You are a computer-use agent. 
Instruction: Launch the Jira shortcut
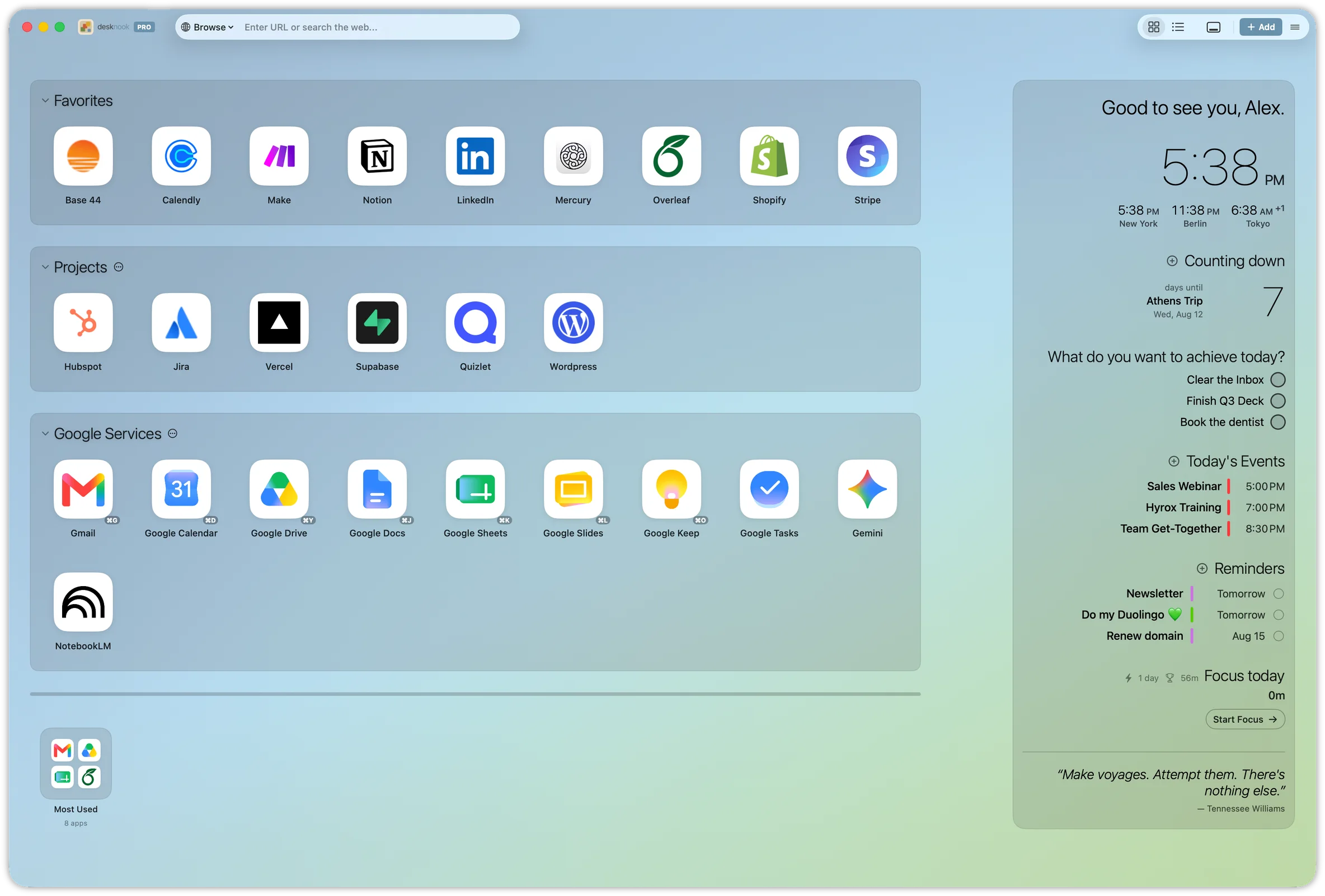click(181, 323)
